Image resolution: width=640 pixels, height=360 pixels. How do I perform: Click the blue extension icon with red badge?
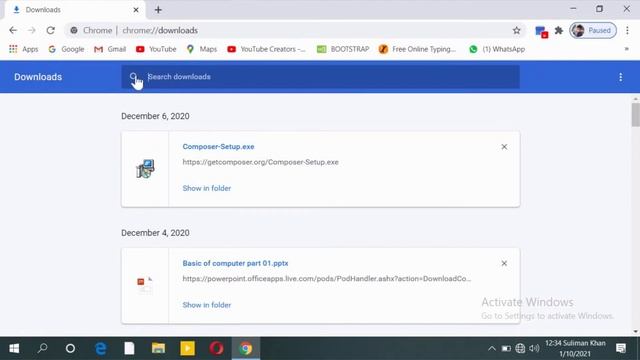click(x=541, y=31)
